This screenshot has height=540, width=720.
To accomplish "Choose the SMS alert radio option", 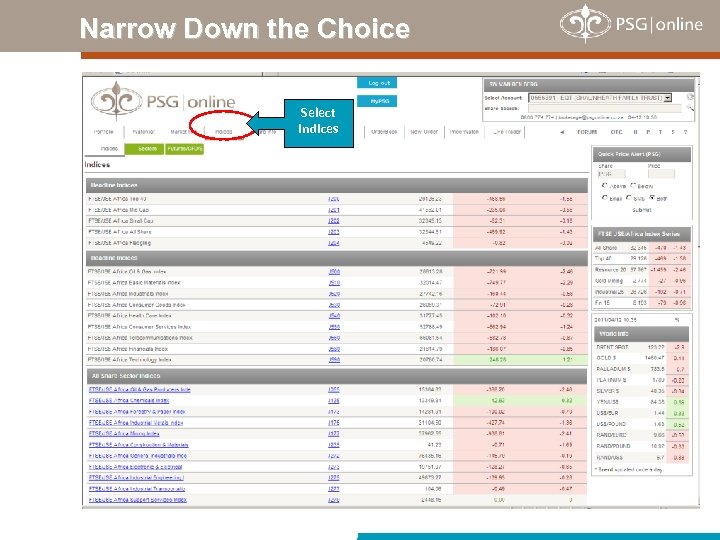I will pyautogui.click(x=628, y=197).
